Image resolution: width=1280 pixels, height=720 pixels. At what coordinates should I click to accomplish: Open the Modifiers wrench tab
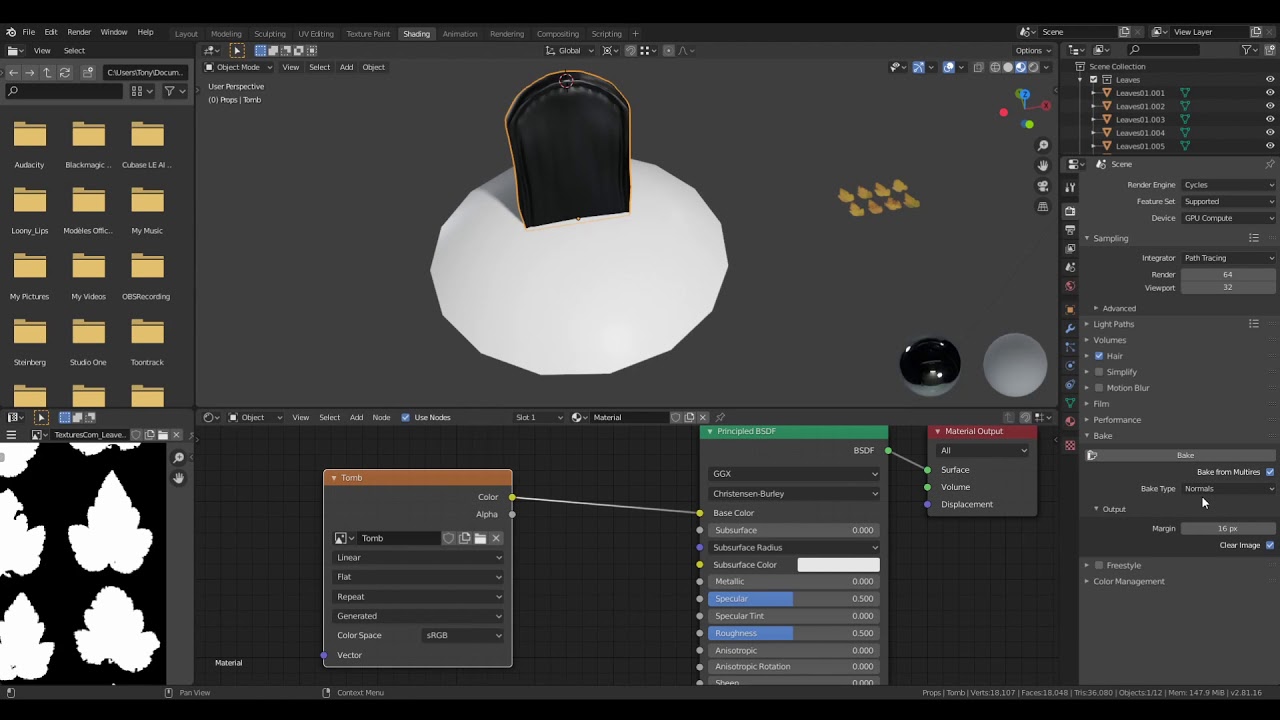(1070, 328)
